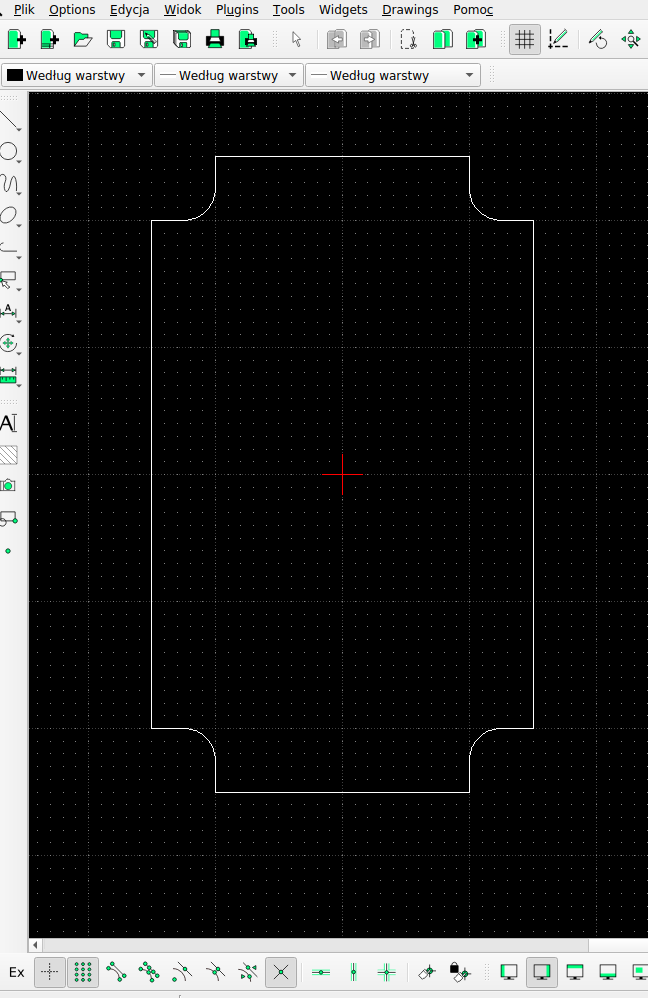
Task: Open the Widok menu
Action: (183, 10)
